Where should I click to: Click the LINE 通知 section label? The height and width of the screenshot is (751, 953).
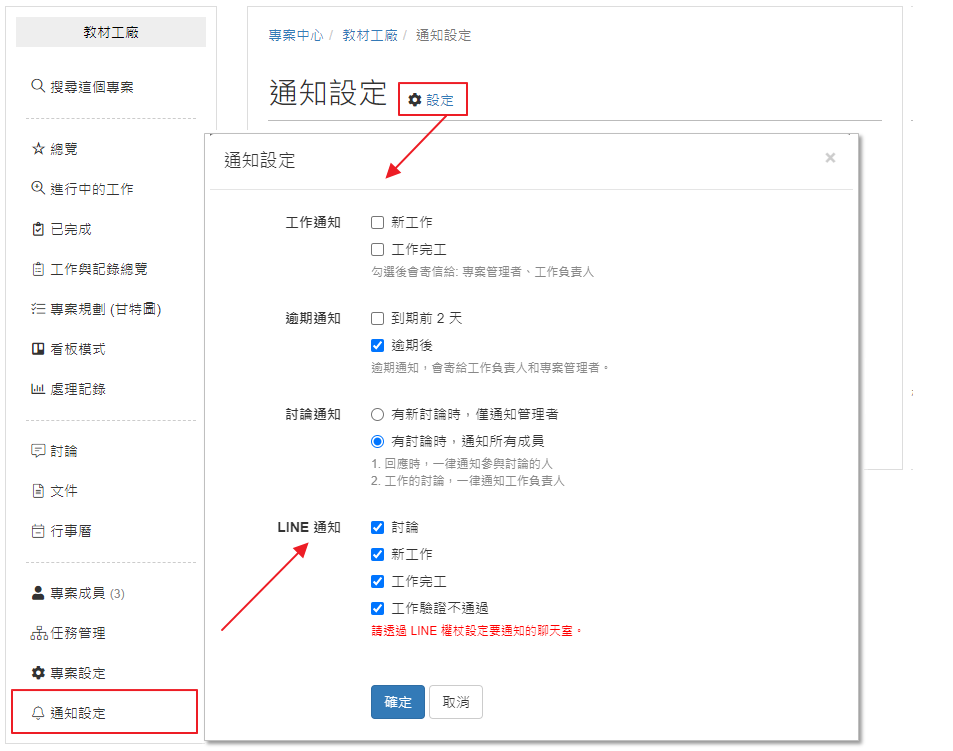click(309, 527)
